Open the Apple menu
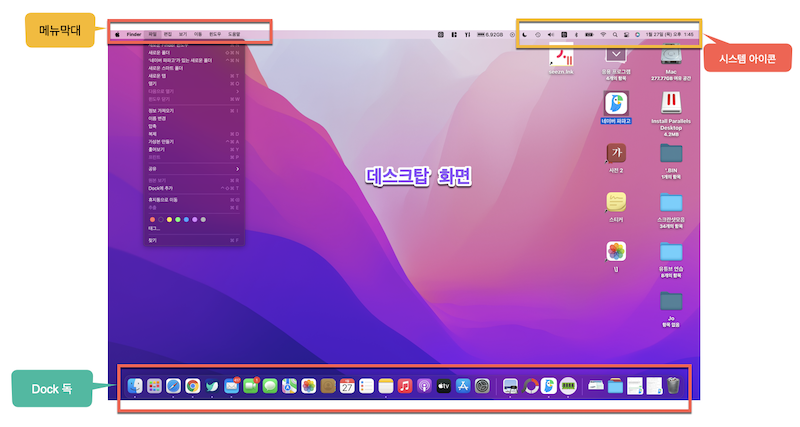The image size is (800, 427). (x=117, y=34)
